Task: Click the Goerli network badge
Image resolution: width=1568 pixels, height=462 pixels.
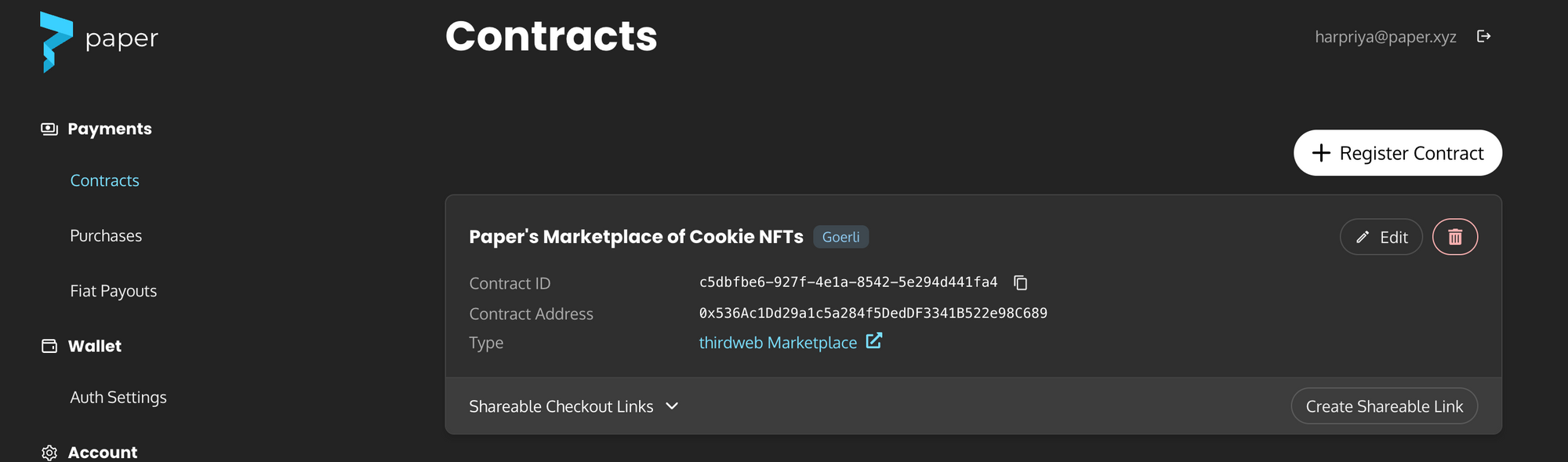Action: tap(840, 236)
